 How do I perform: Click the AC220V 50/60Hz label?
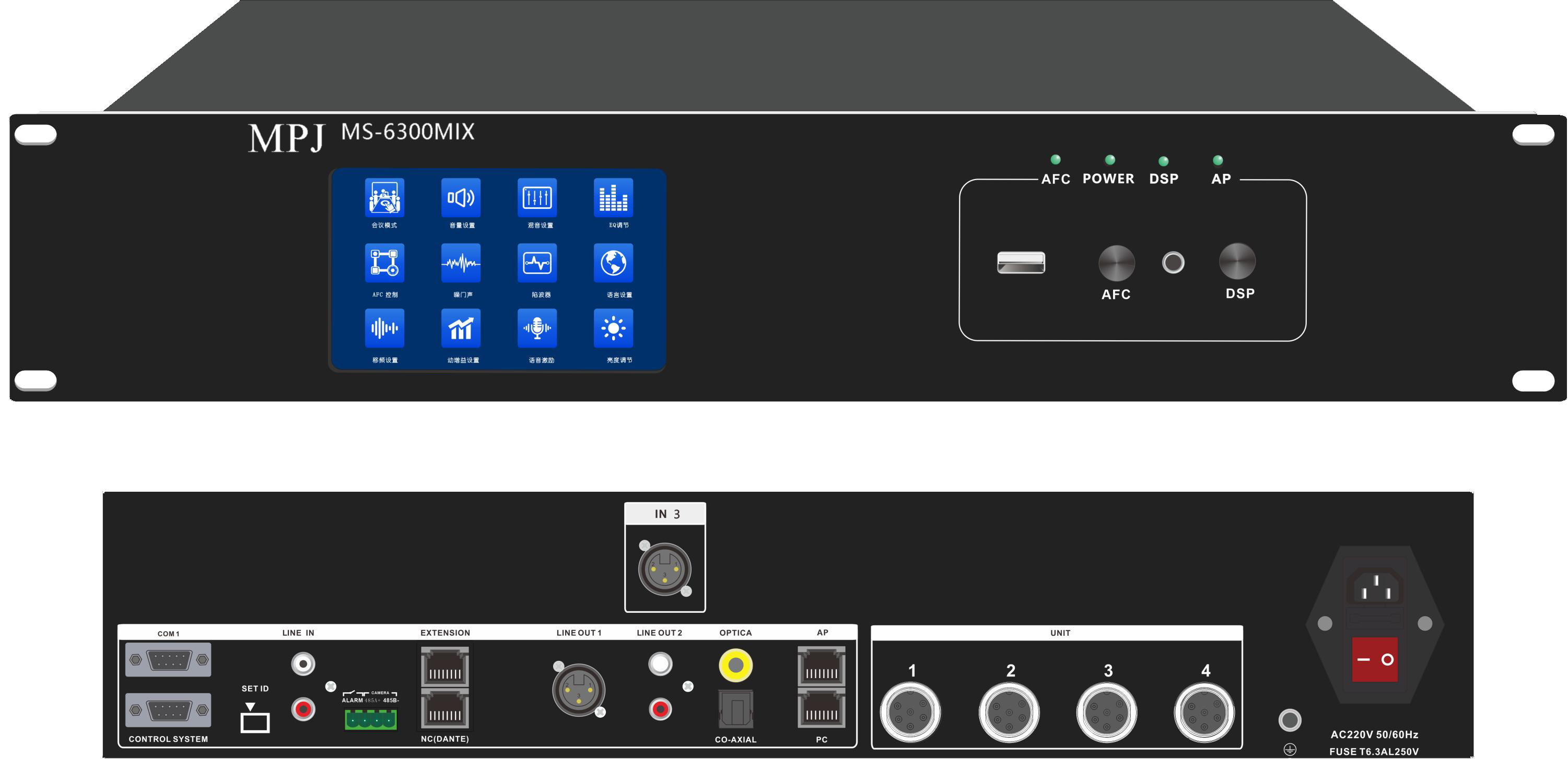point(1374,734)
